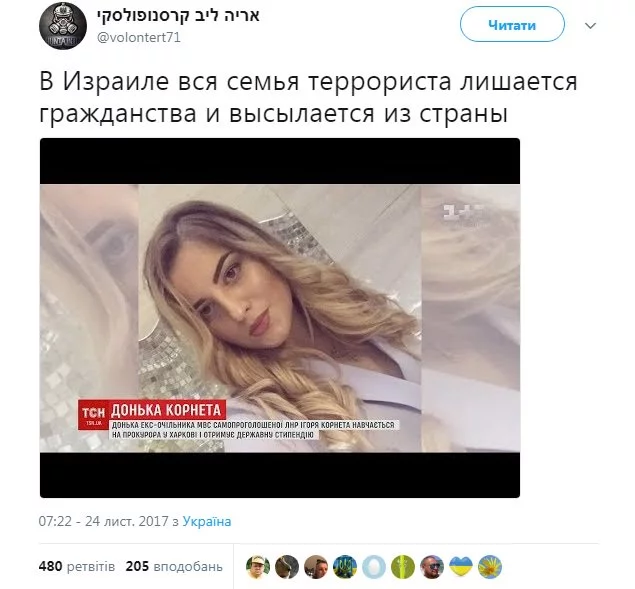Image resolution: width=635 pixels, height=589 pixels.
Task: Open the @volontert71 profile handle
Action: pos(139,38)
